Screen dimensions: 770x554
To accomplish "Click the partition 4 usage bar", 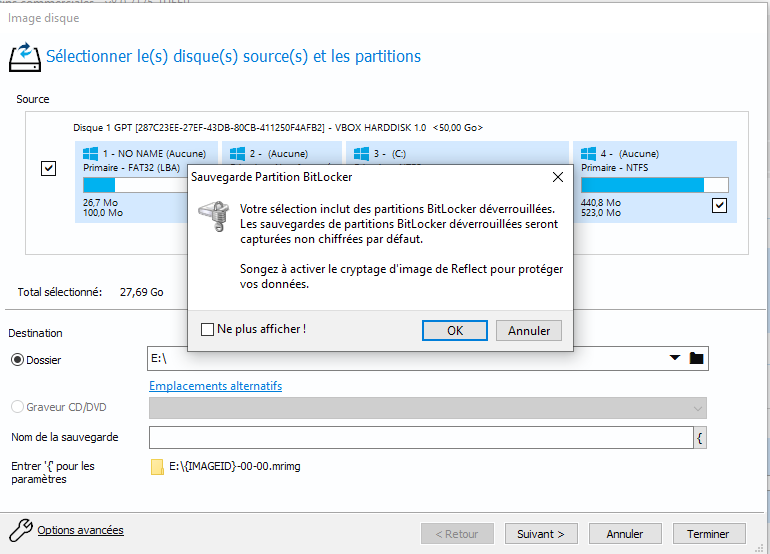I will coord(654,185).
